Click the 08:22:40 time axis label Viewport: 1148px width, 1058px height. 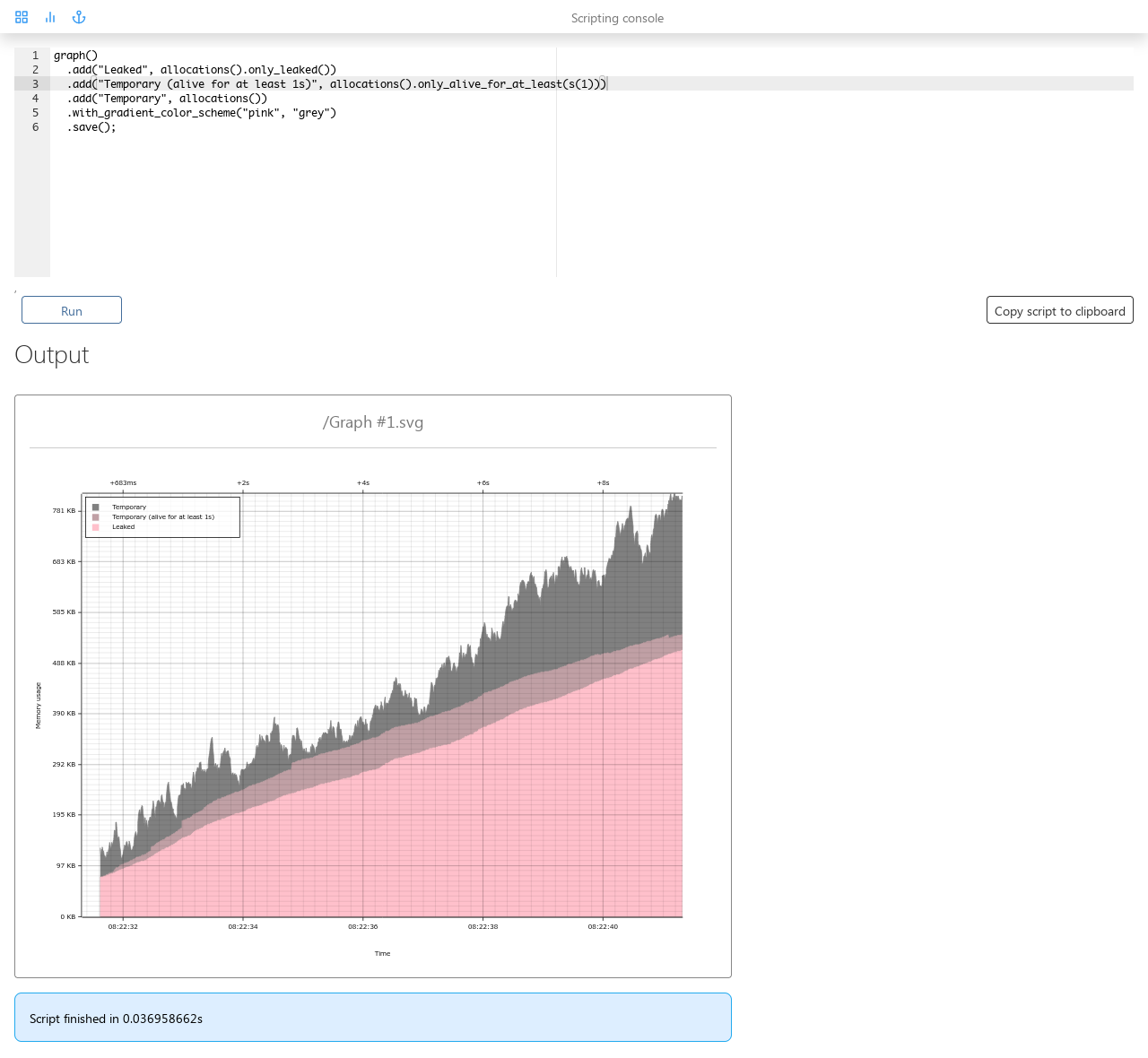[x=603, y=926]
